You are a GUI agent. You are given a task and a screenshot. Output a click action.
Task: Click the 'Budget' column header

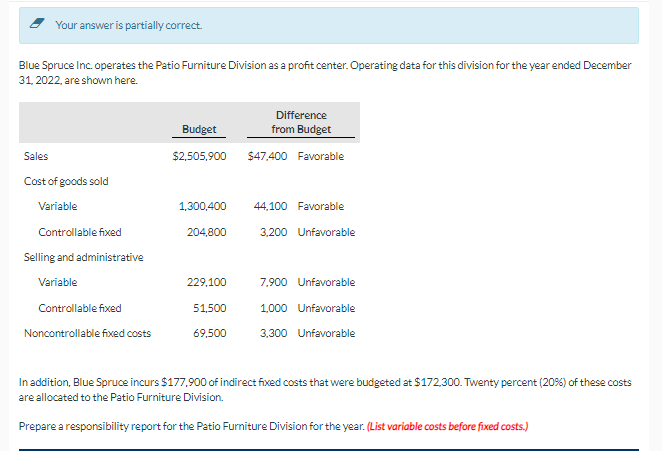pos(199,129)
